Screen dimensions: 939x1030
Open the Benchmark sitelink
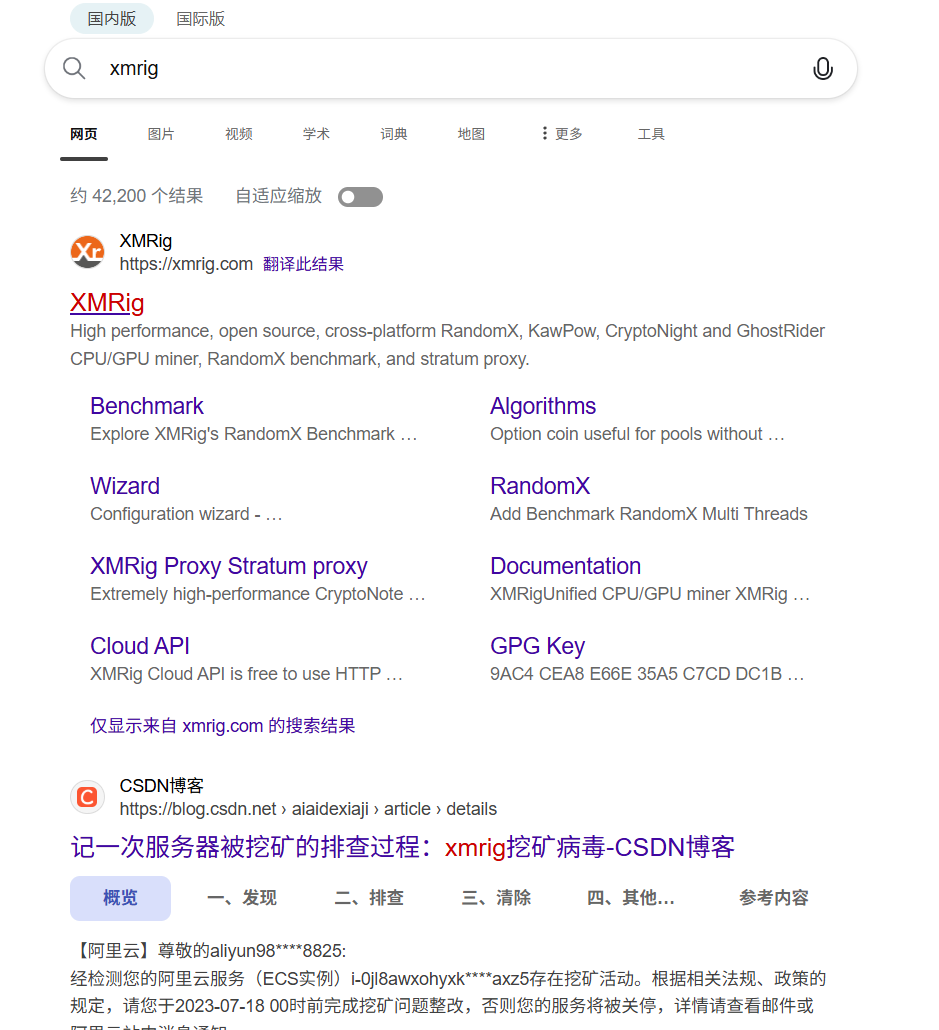coord(147,406)
